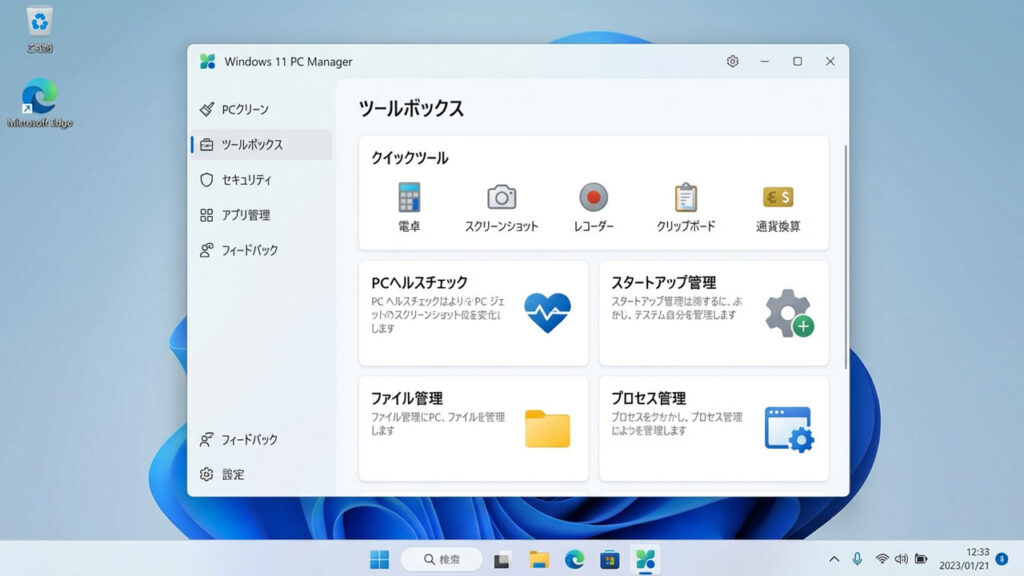Launch the スクリーンショット camera tool
Image resolution: width=1024 pixels, height=576 pixels.
[x=501, y=207]
